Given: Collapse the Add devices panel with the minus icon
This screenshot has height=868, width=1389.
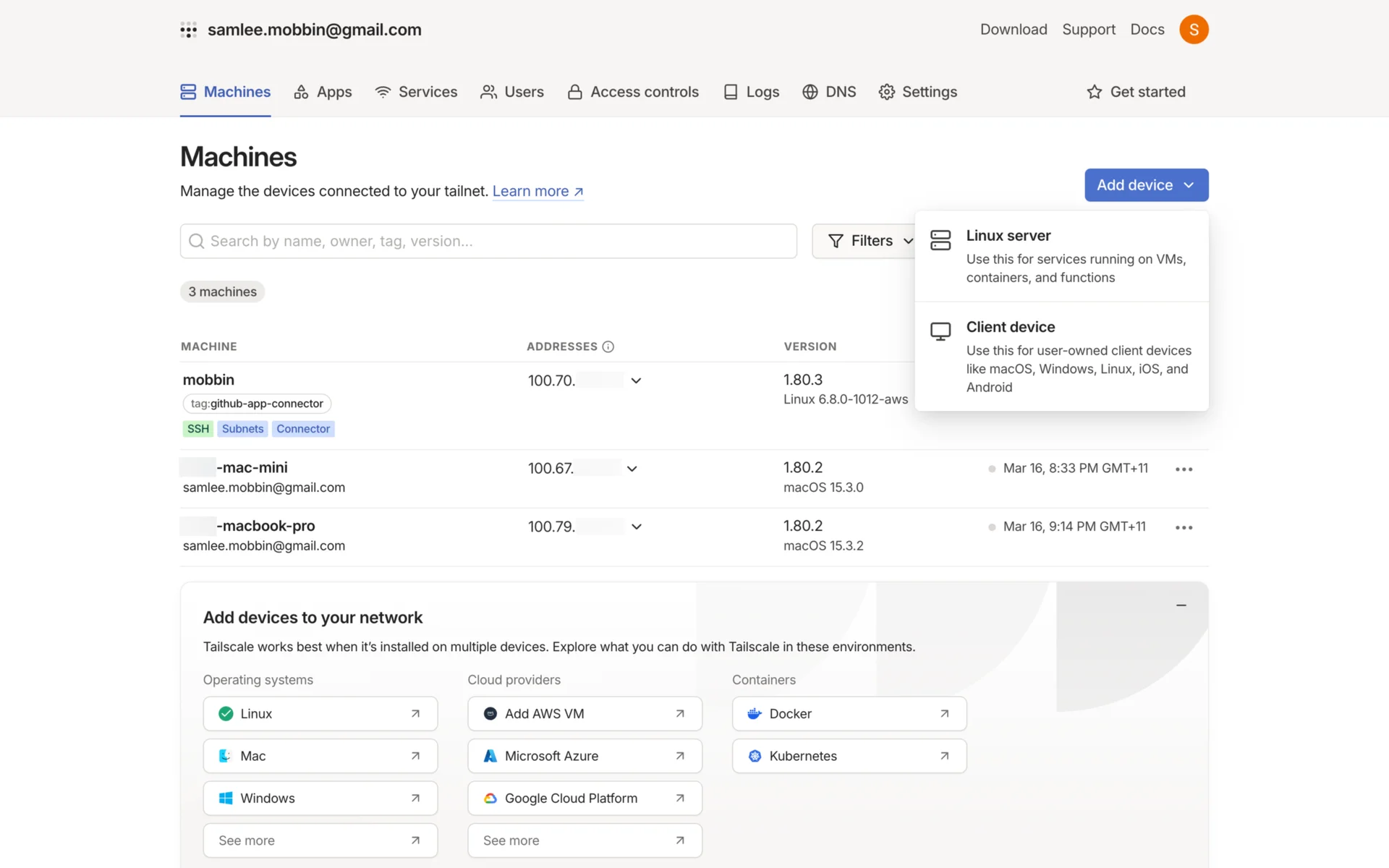Looking at the screenshot, I should coord(1181,605).
